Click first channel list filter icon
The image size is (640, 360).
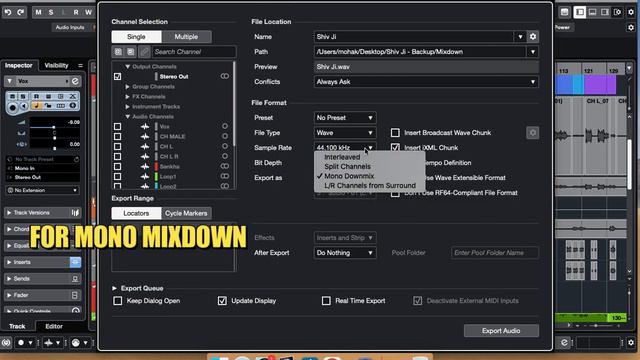pos(118,52)
